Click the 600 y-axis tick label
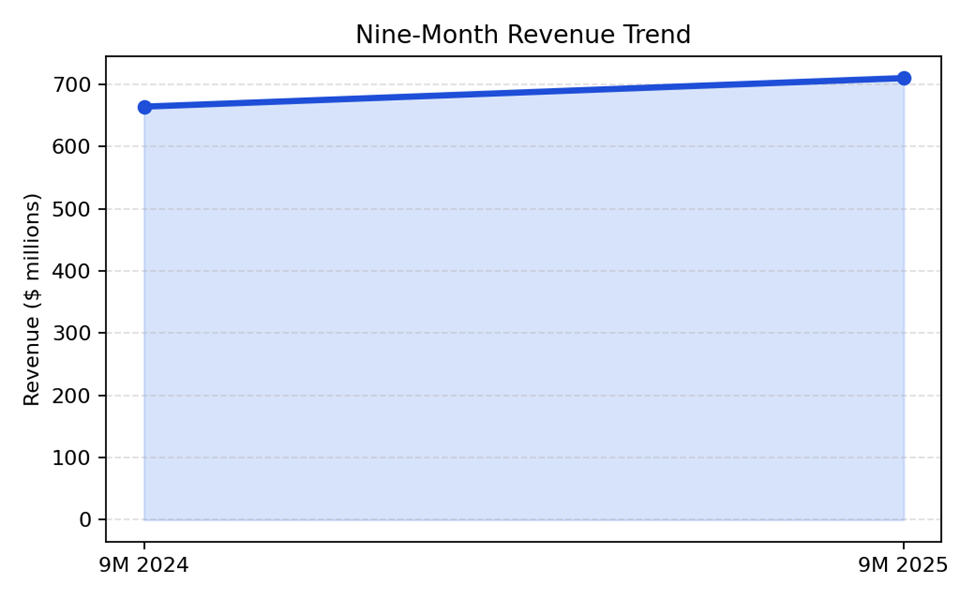 pos(72,147)
